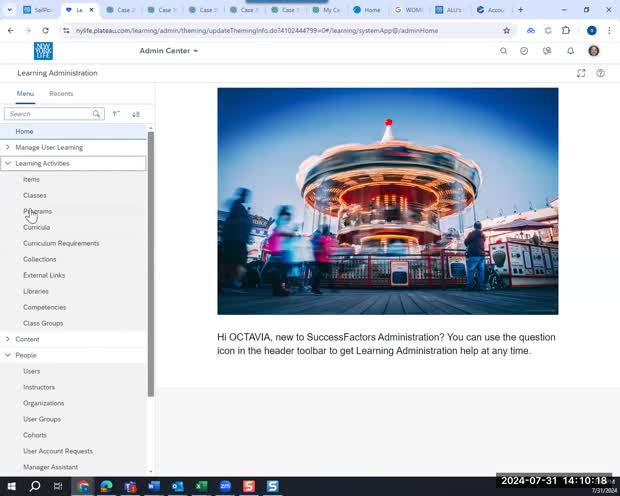Open User Account Requests entry

point(58,451)
